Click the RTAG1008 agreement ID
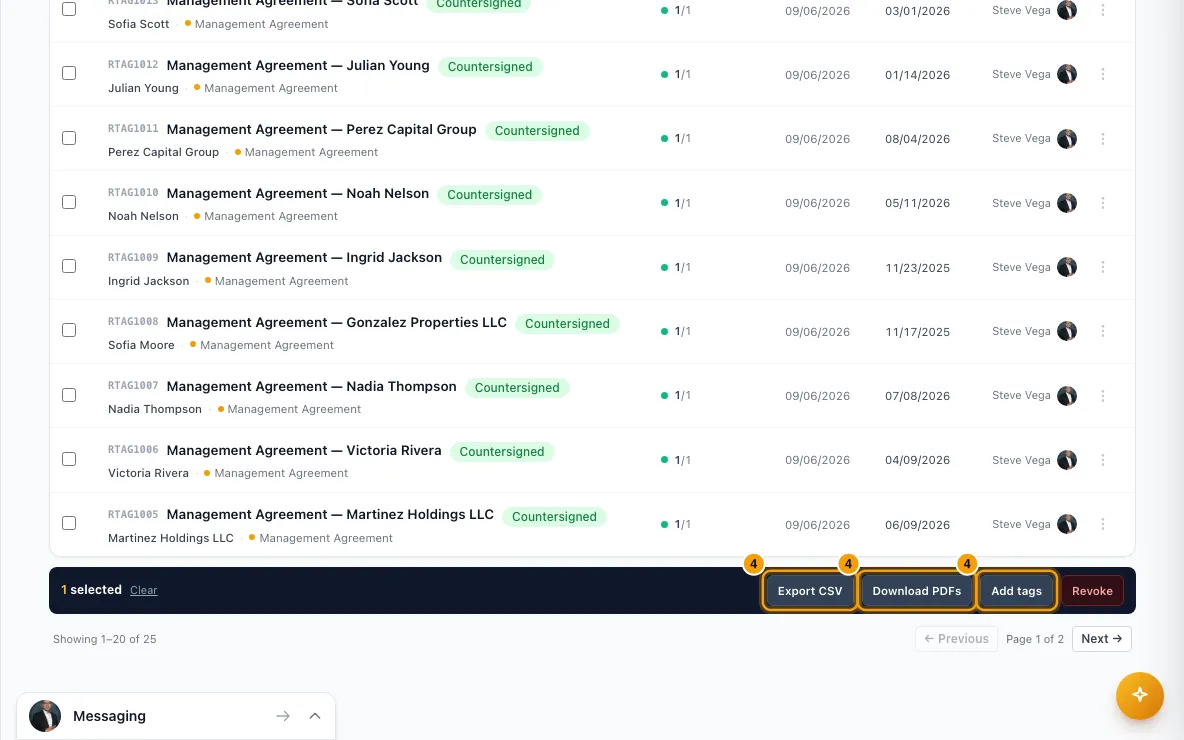The image size is (1184, 740). point(133,322)
